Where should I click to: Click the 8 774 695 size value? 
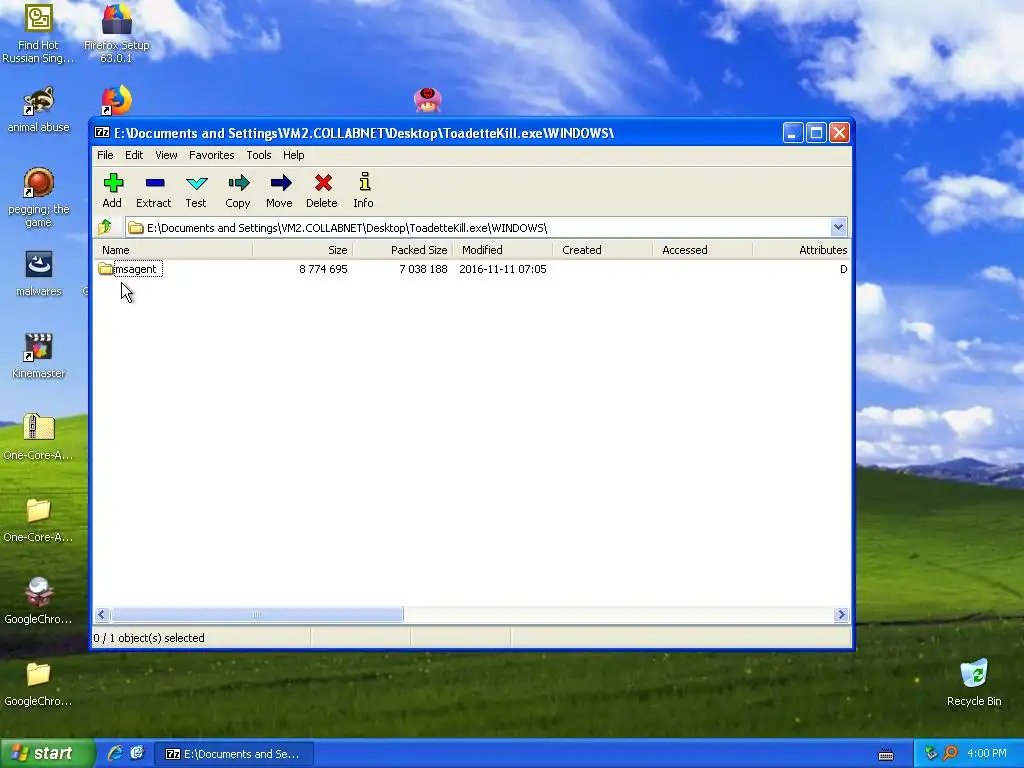(x=323, y=269)
